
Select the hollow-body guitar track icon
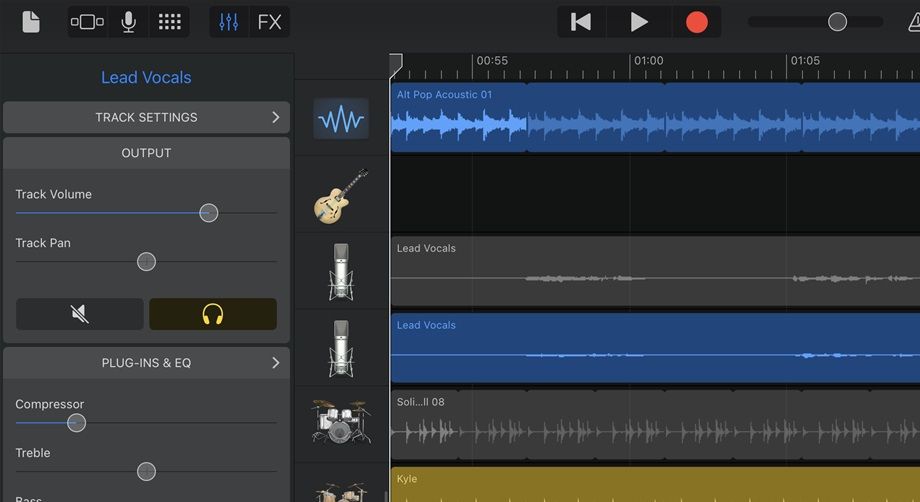[x=341, y=196]
